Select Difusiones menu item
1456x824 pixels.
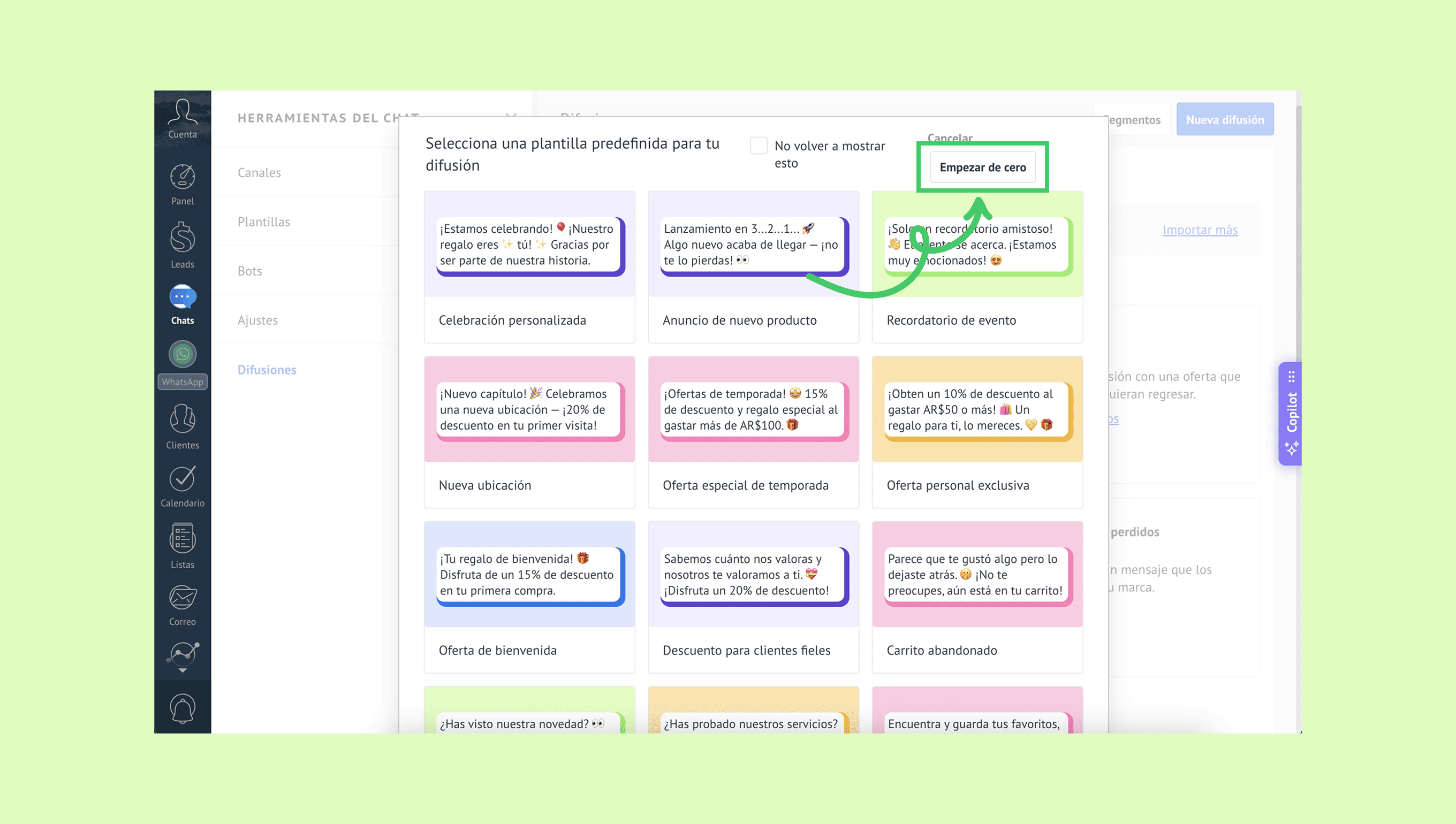pos(267,370)
